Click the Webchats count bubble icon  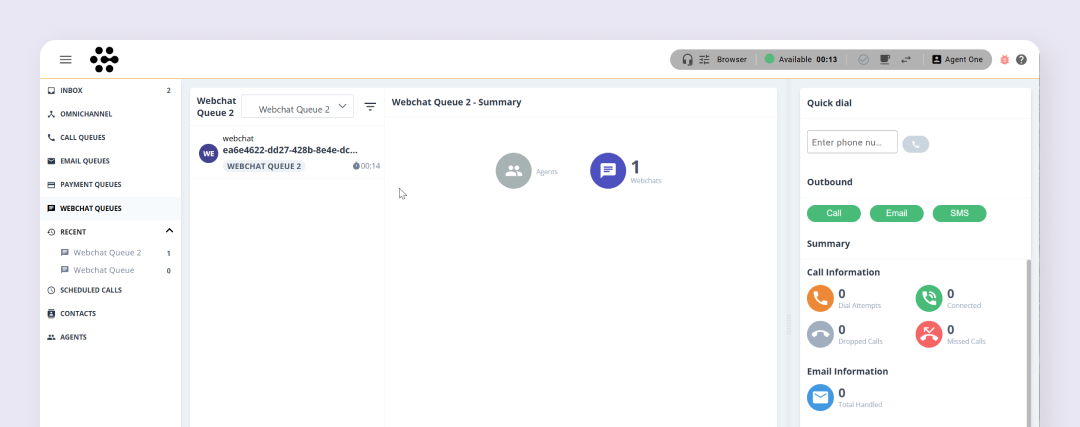[607, 171]
